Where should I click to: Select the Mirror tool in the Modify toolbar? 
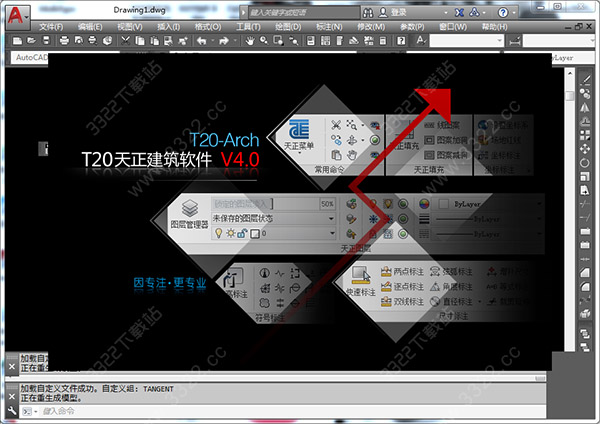(x=585, y=108)
